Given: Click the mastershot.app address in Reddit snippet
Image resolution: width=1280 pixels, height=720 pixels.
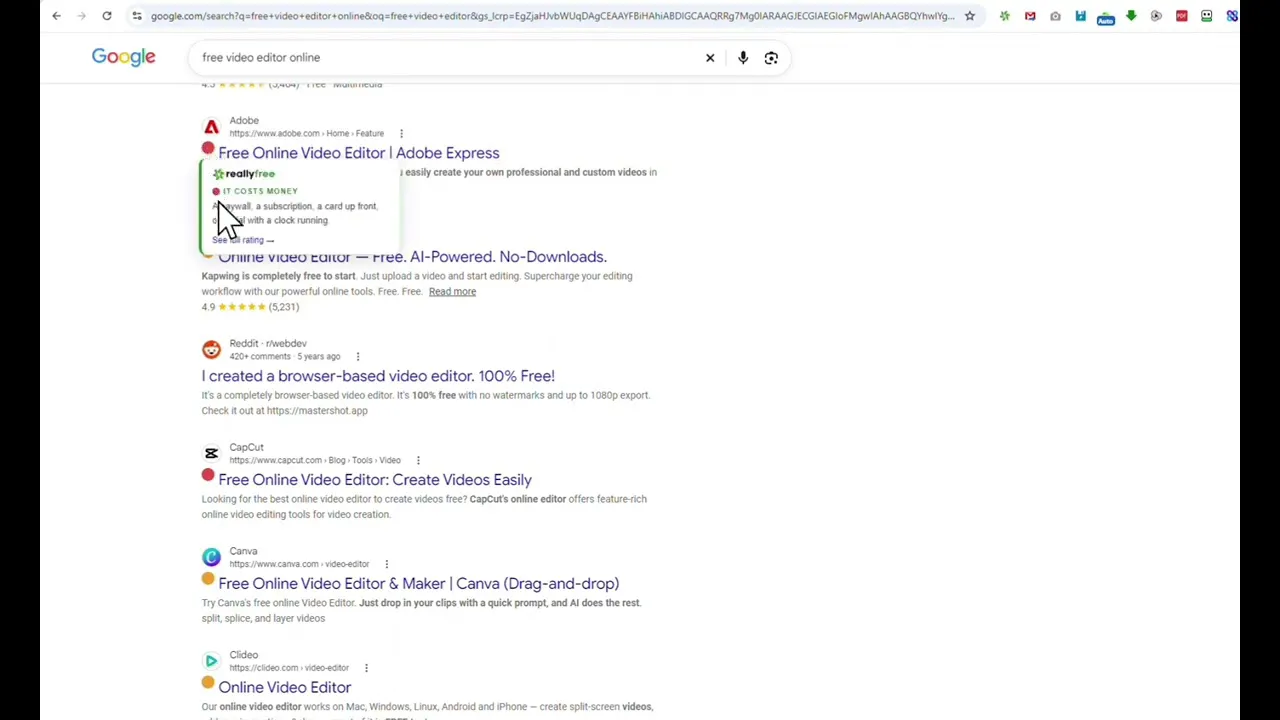Looking at the screenshot, I should coord(317,411).
